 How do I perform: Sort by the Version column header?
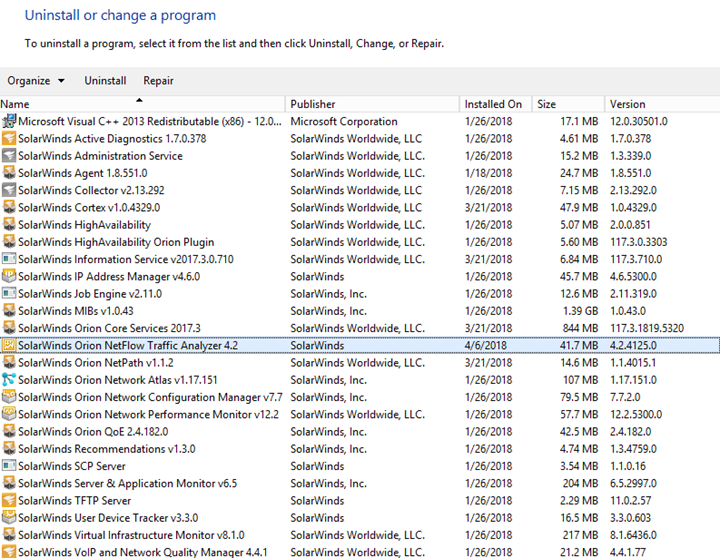click(662, 104)
